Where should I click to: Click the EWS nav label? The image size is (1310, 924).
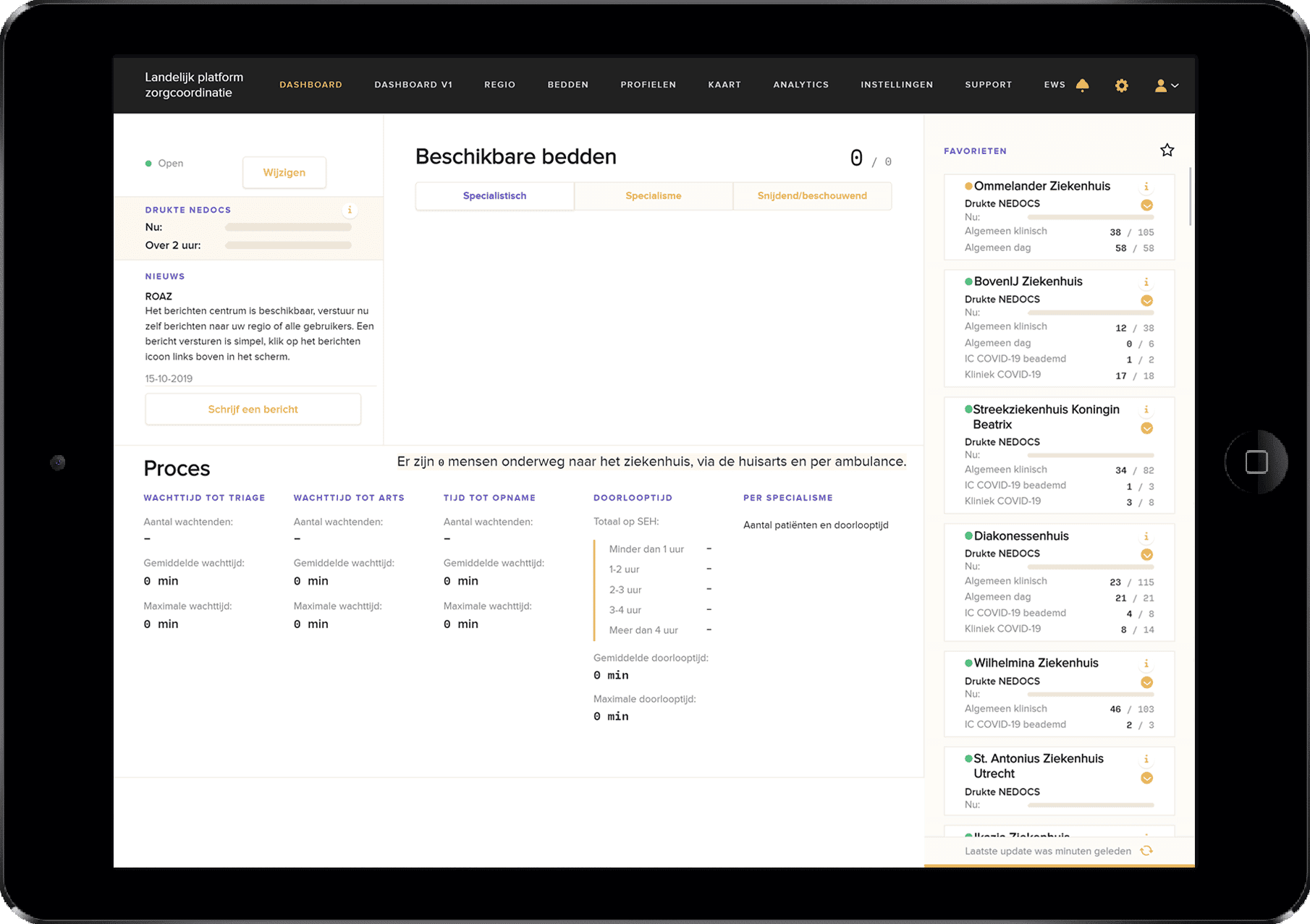1055,85
